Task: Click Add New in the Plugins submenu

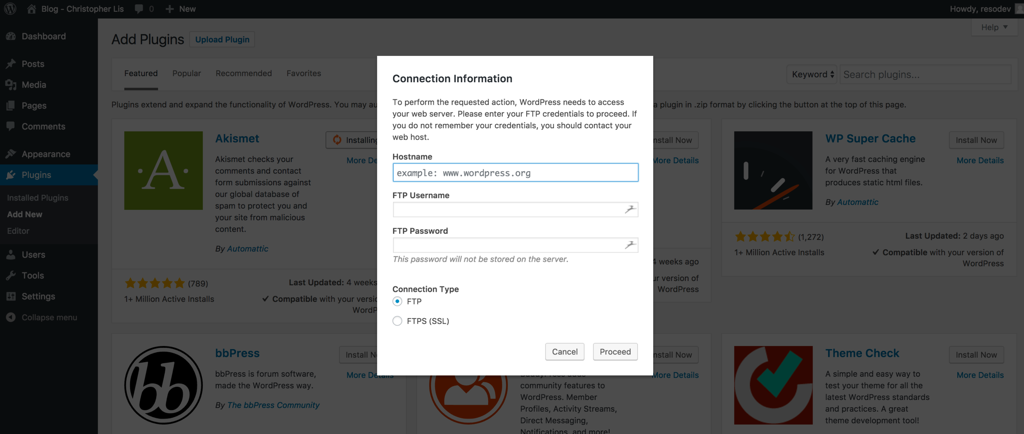Action: coord(25,214)
